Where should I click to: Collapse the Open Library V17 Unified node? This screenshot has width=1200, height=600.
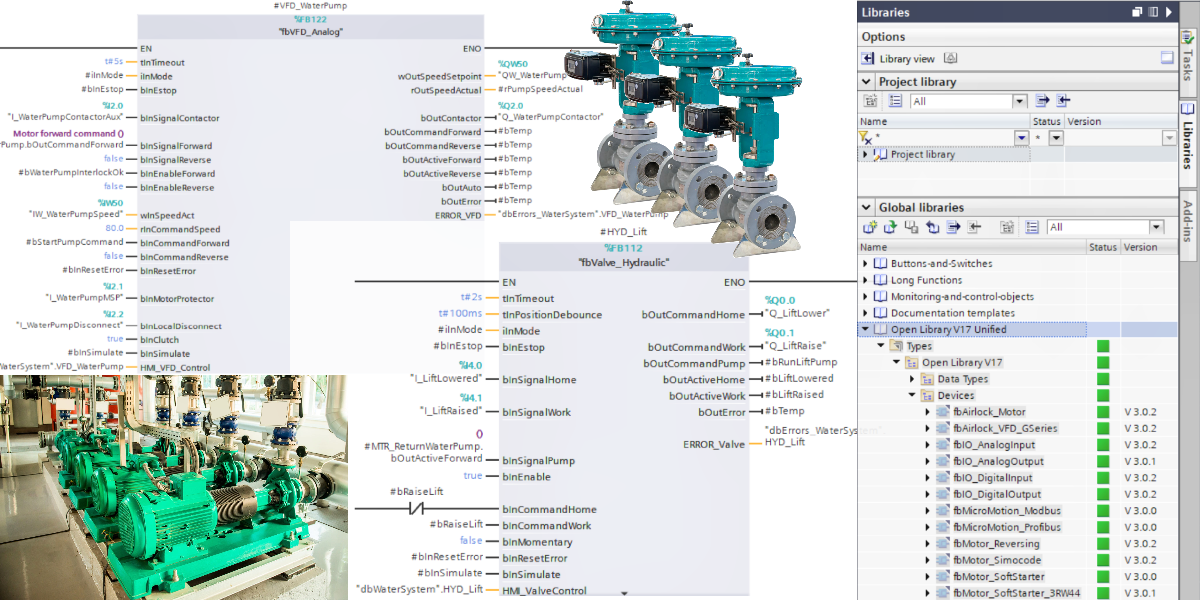pos(865,329)
